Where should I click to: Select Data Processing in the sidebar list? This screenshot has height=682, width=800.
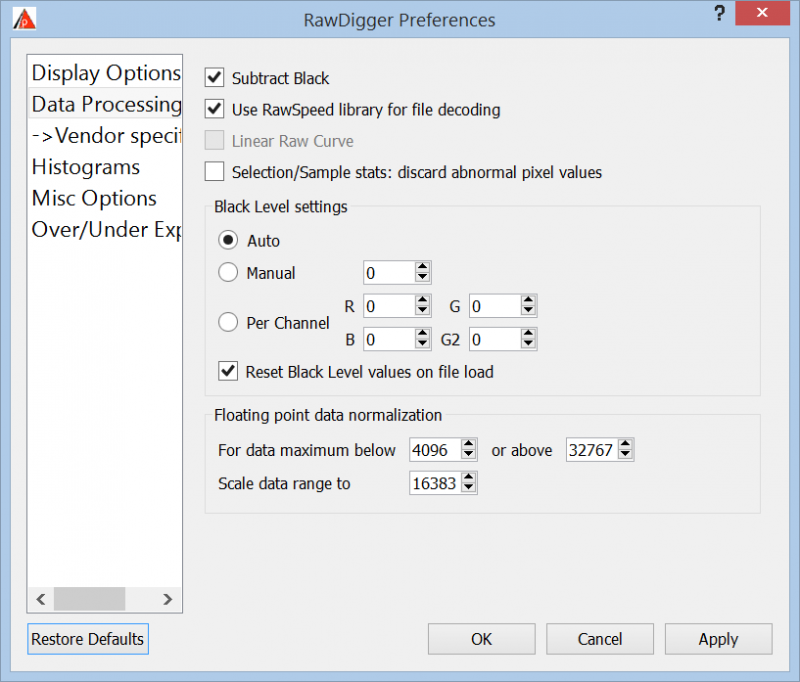tap(106, 104)
